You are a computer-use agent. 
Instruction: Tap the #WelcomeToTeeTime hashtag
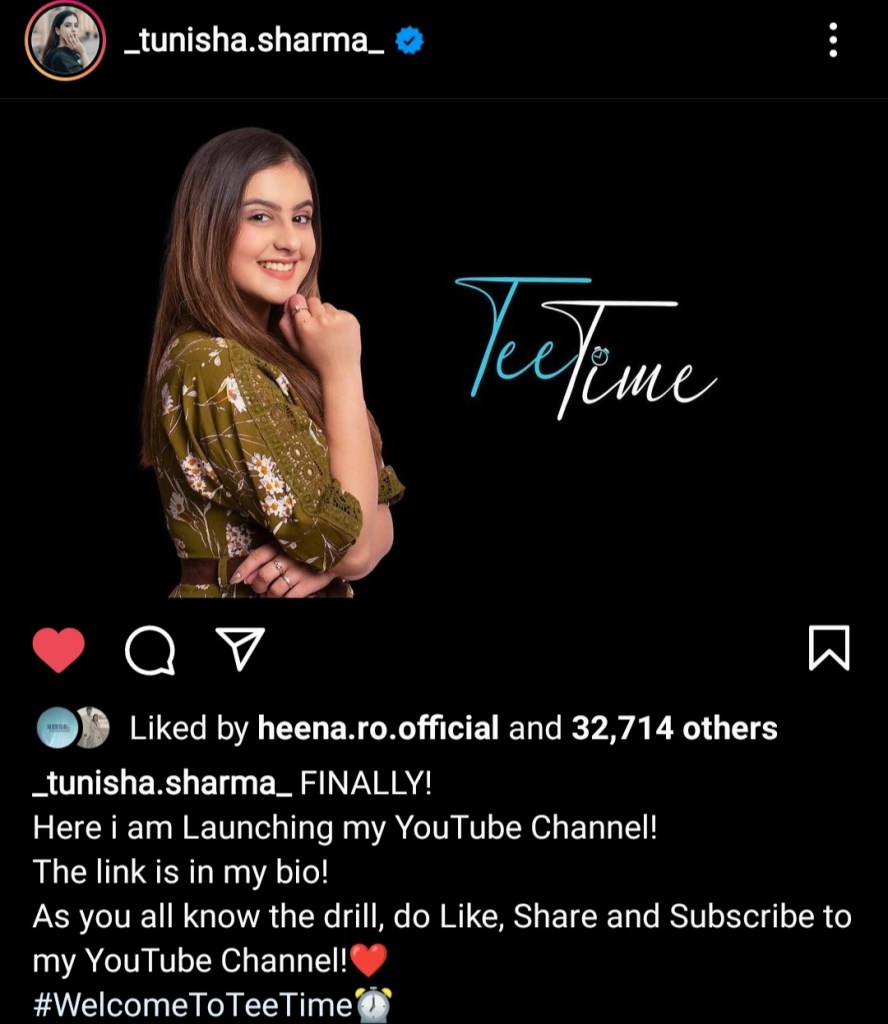pyautogui.click(x=193, y=1004)
